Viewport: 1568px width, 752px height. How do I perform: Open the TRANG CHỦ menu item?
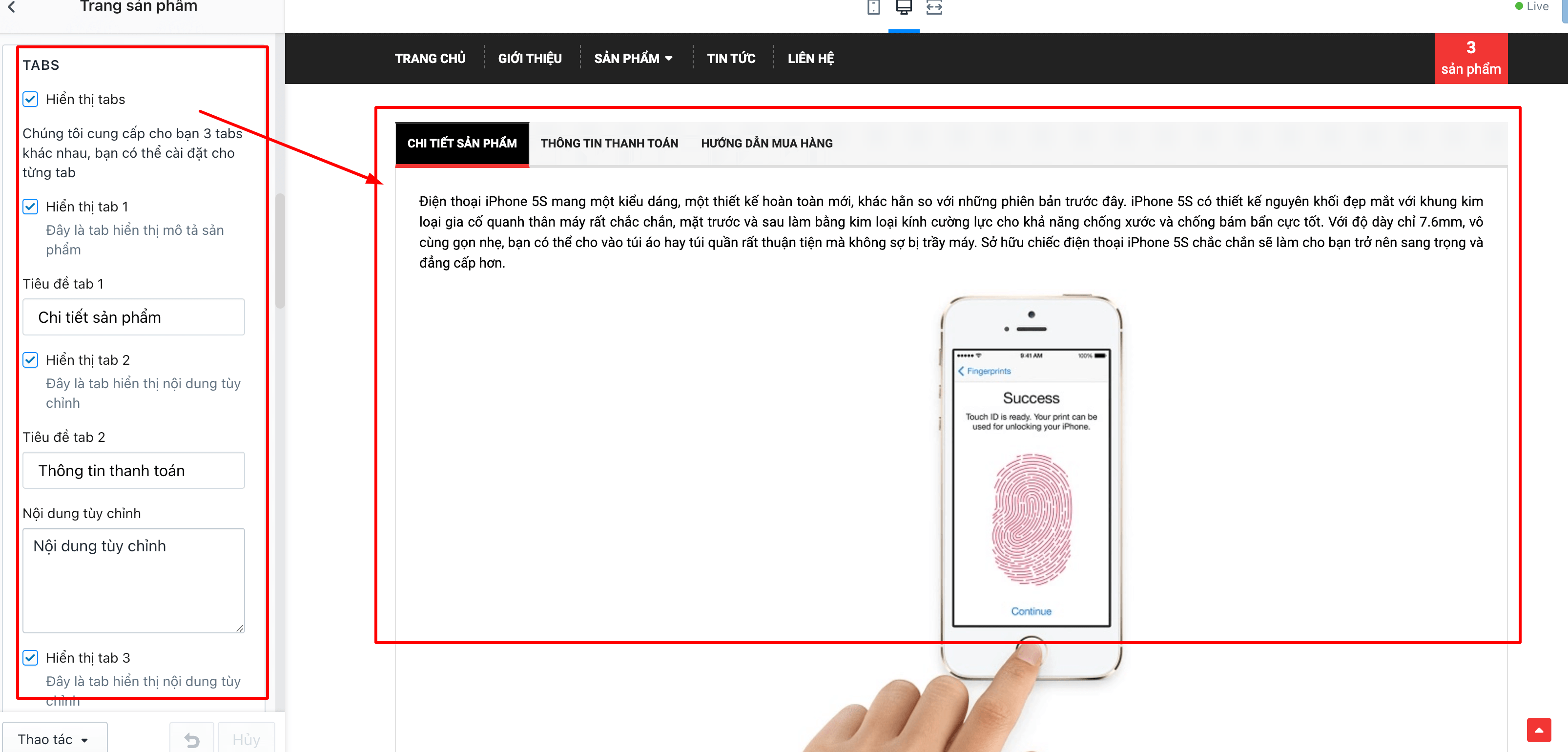point(431,59)
